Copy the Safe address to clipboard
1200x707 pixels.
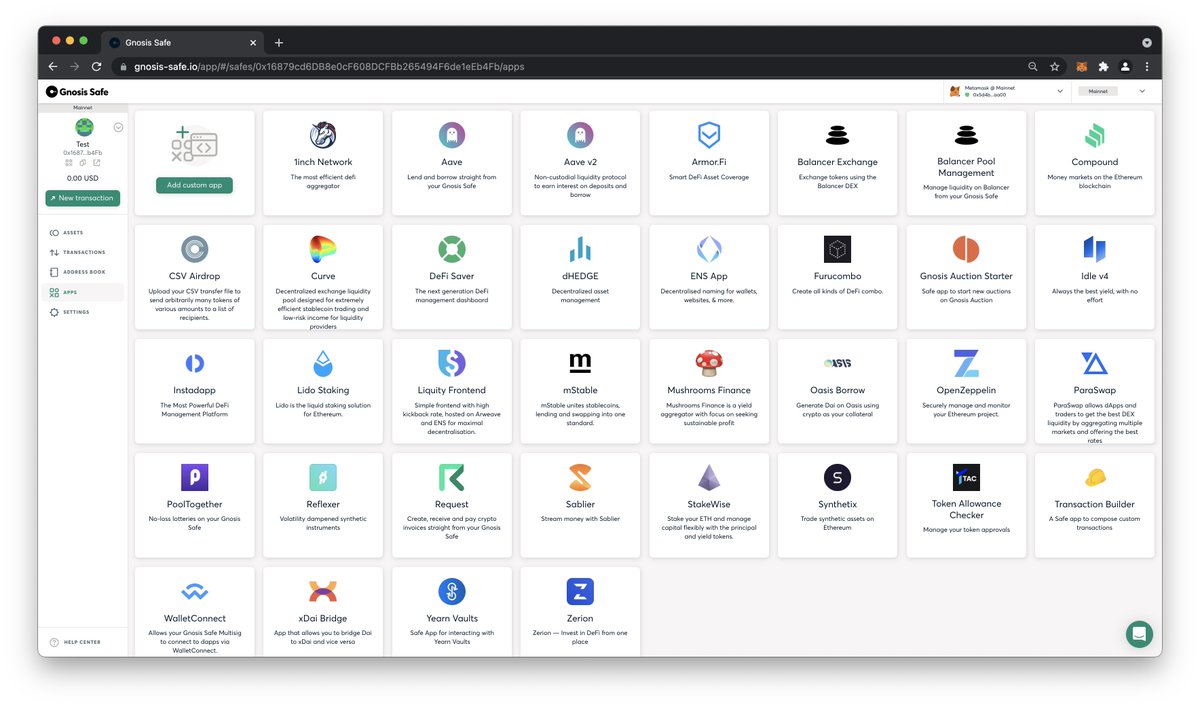click(x=83, y=162)
